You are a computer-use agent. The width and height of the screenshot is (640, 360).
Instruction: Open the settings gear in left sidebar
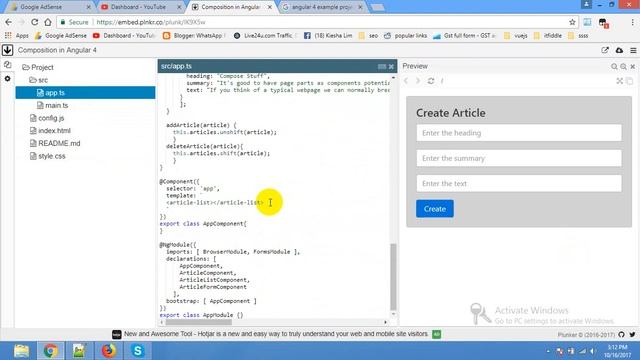(7, 78)
